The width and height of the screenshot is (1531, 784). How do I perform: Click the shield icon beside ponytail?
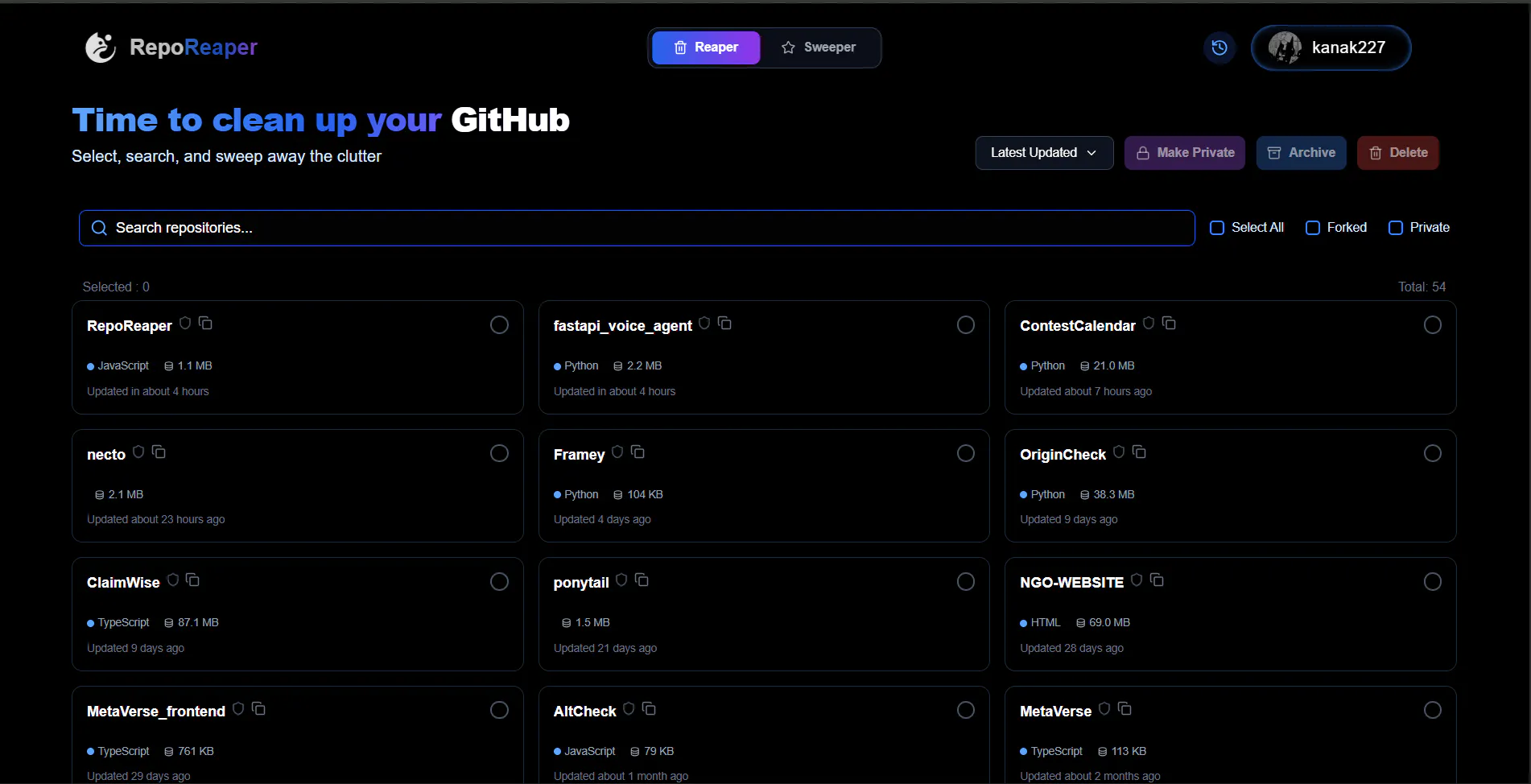621,580
